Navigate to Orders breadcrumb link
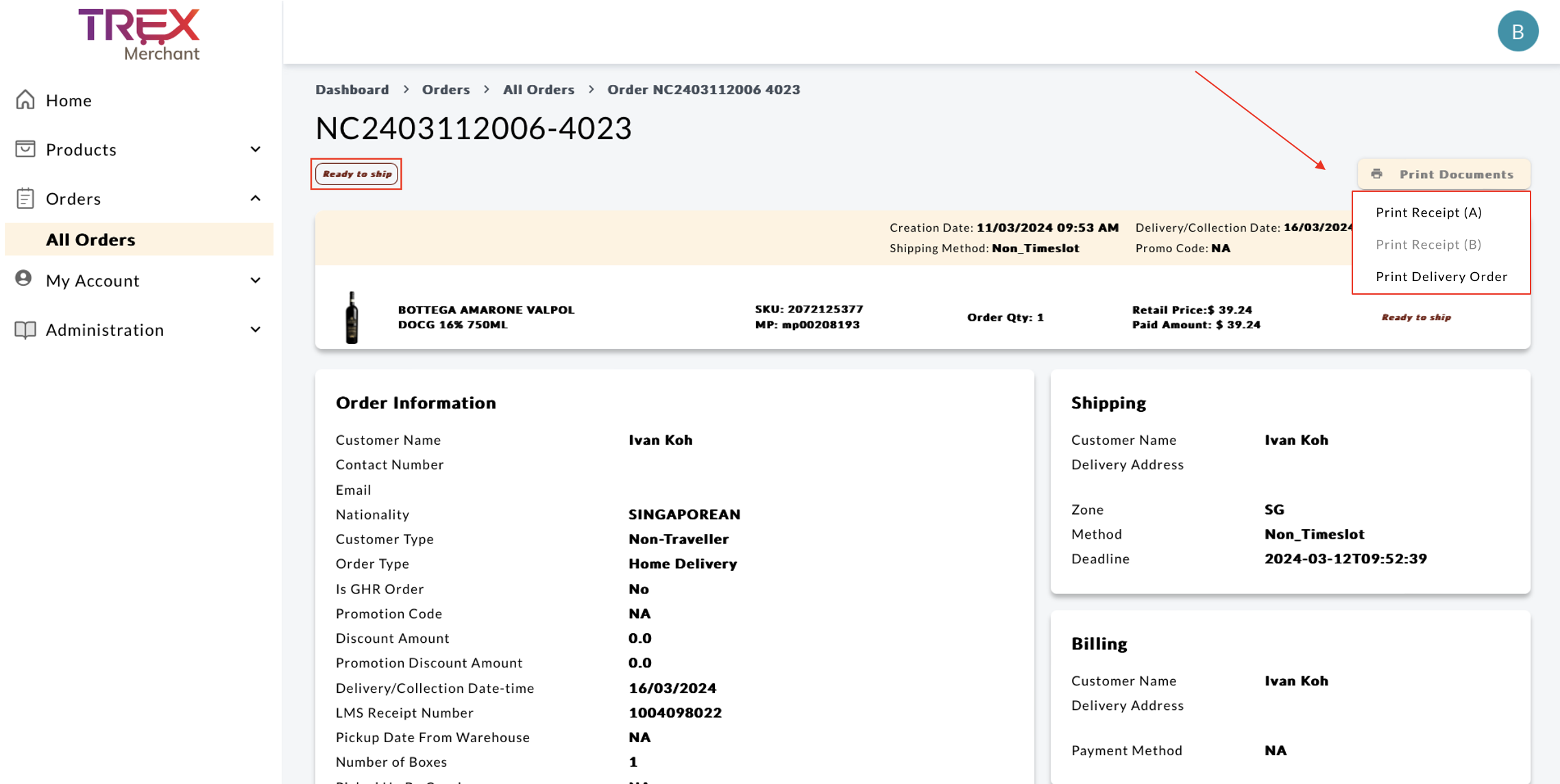This screenshot has height=784, width=1560. pos(446,90)
